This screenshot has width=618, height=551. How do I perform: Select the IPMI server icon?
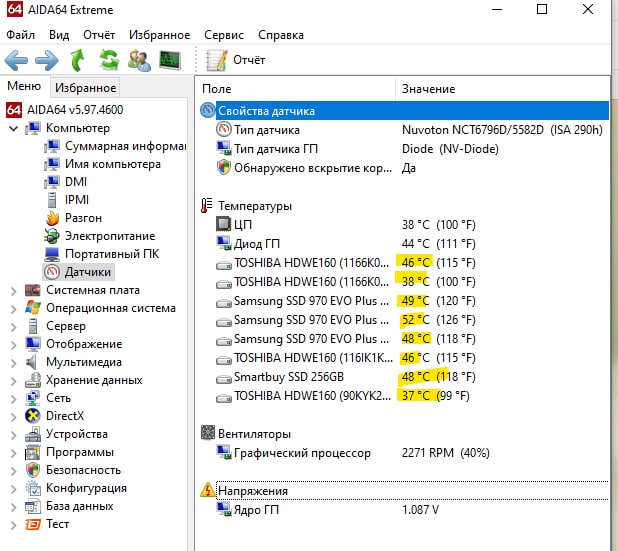click(52, 200)
